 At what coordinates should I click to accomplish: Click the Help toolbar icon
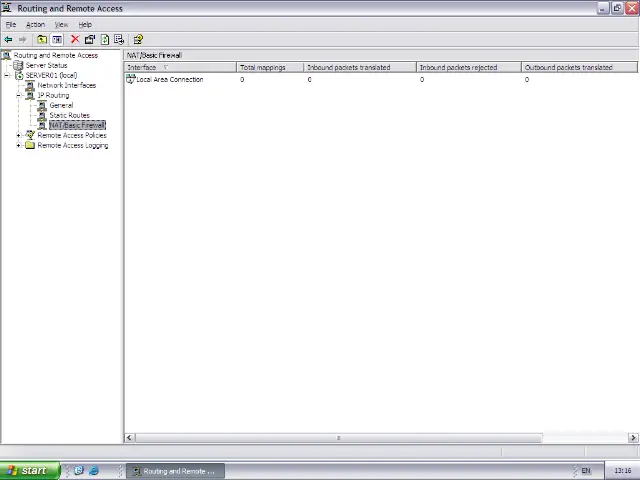(x=138, y=40)
